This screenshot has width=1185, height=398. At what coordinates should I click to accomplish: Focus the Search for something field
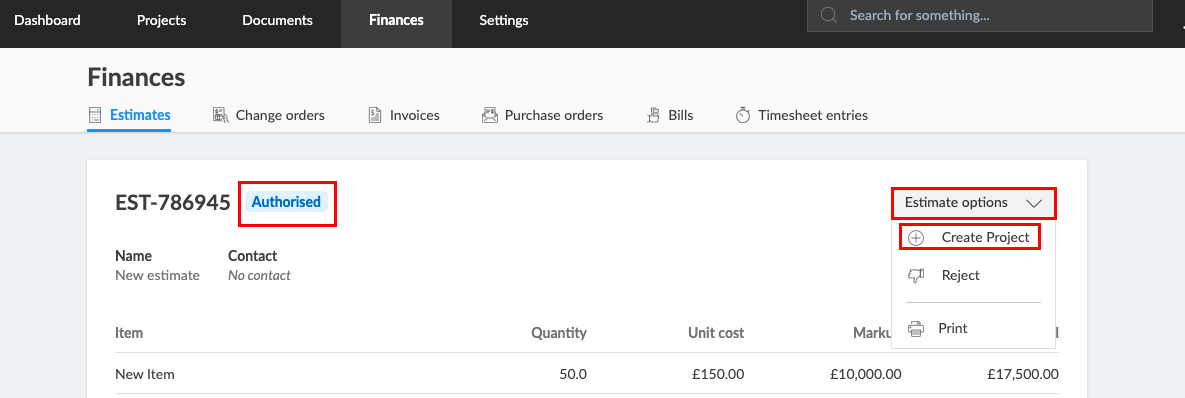979,16
